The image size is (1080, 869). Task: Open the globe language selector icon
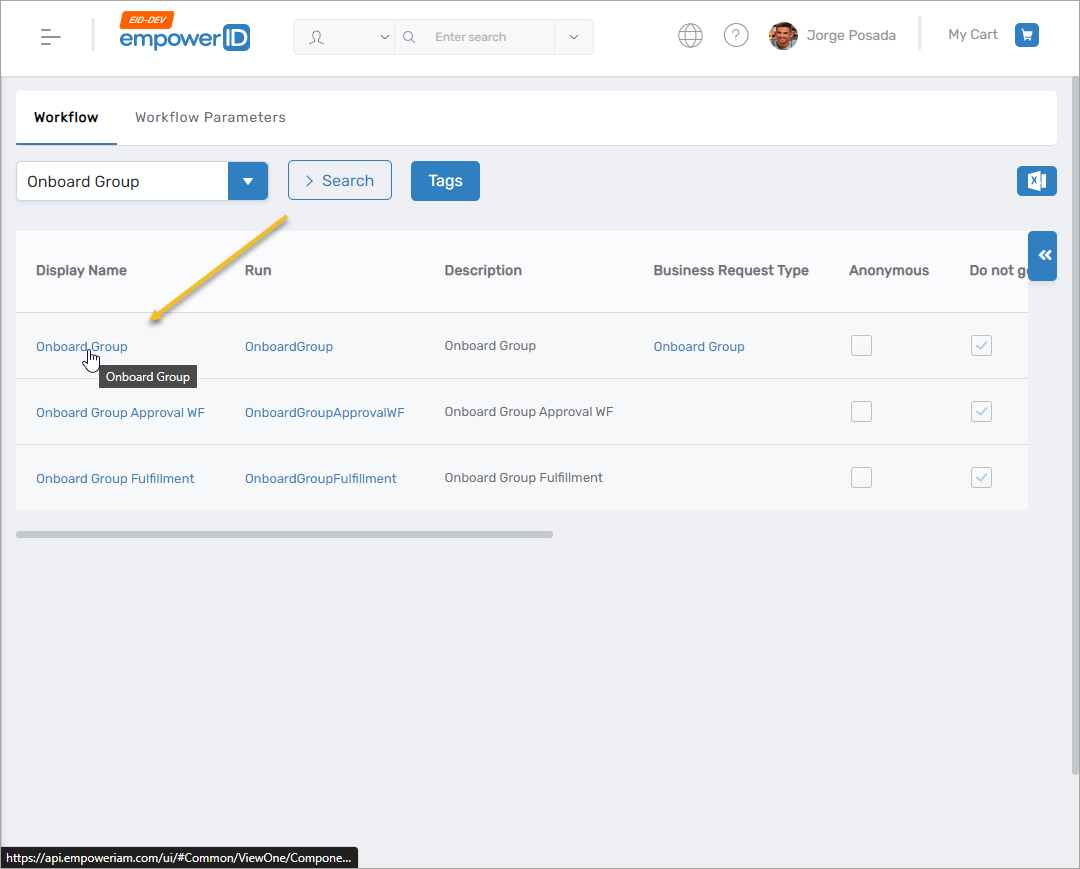[x=690, y=34]
